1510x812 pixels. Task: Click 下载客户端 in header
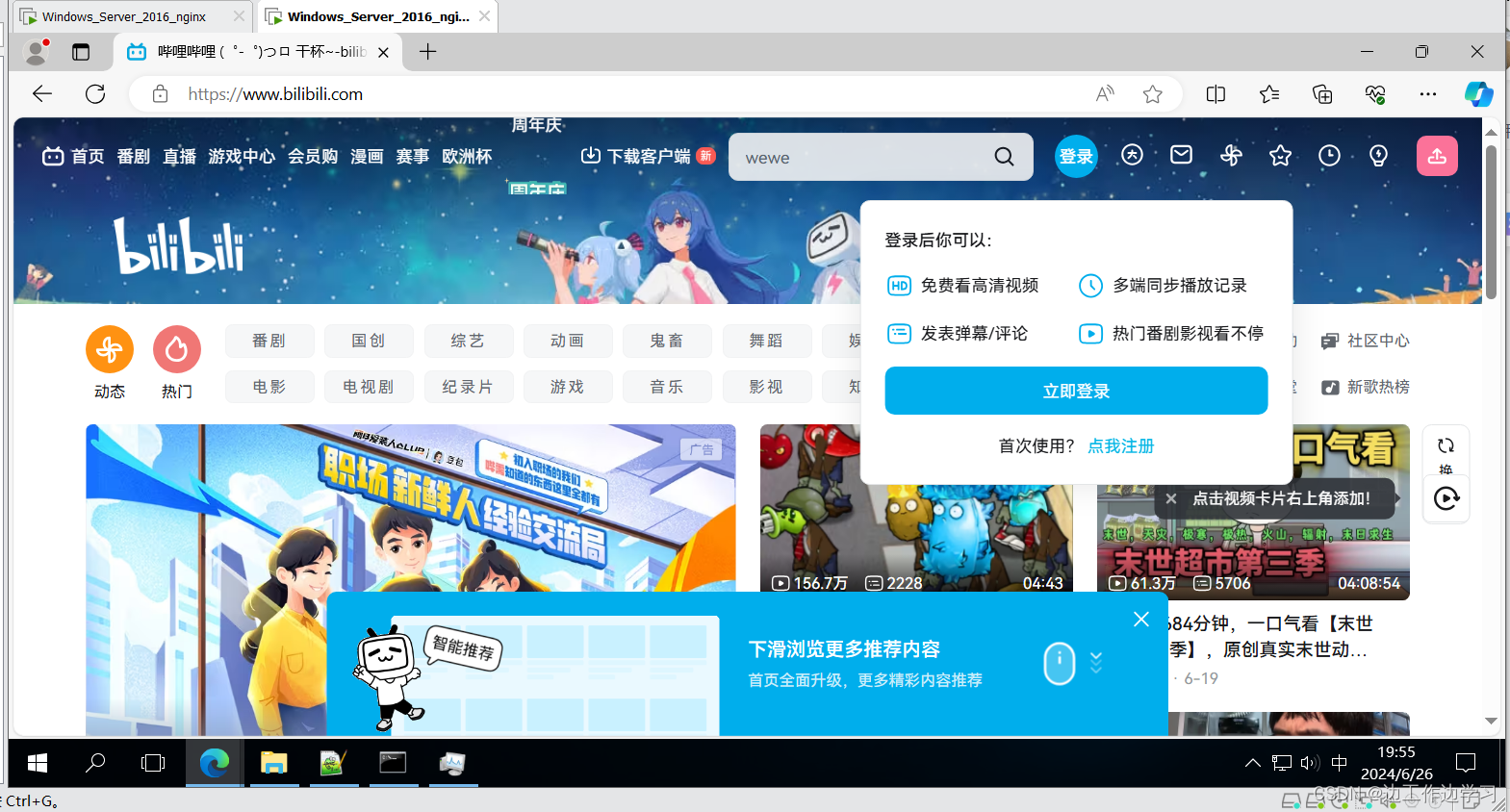click(x=648, y=156)
